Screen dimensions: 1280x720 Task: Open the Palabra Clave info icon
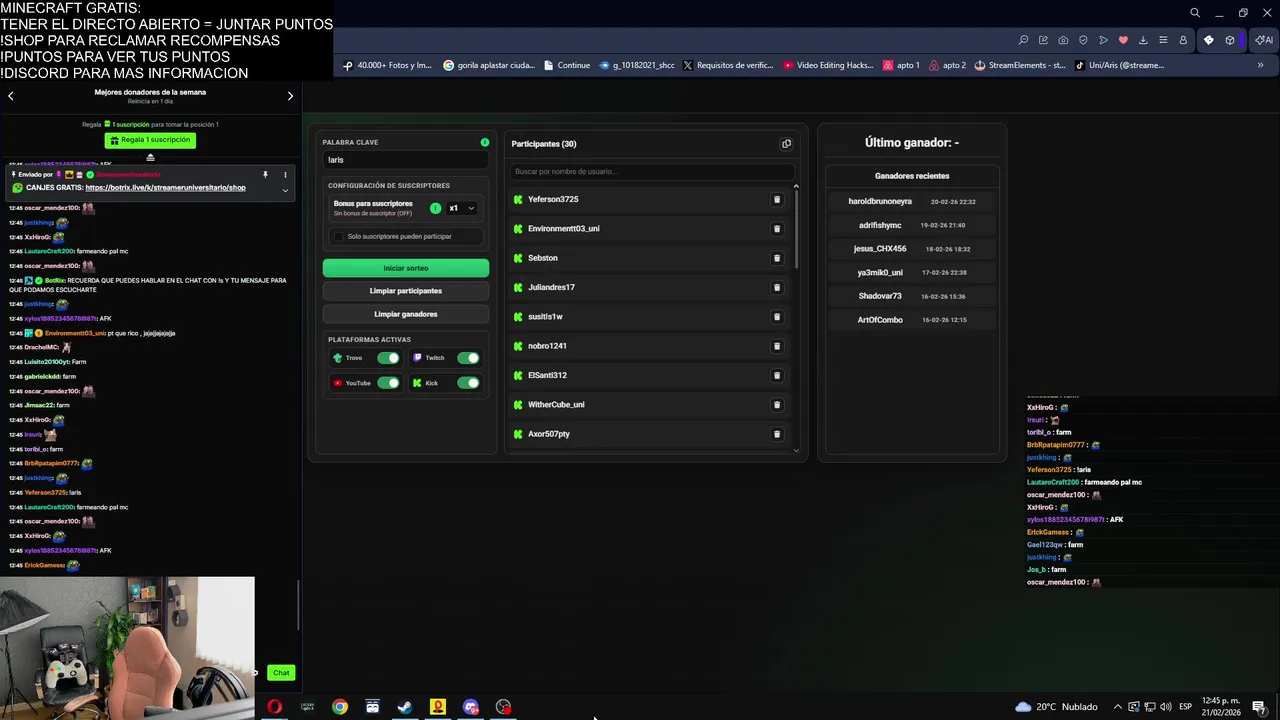point(485,142)
